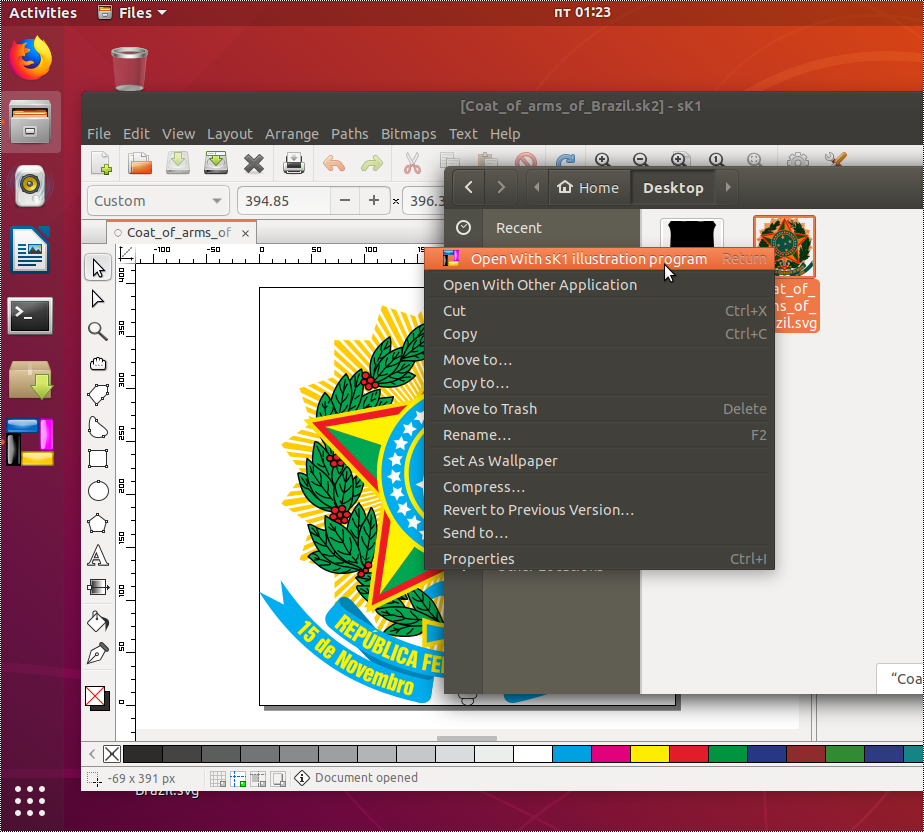
Task: Toggle snap to guides in status bar
Action: click(x=237, y=779)
